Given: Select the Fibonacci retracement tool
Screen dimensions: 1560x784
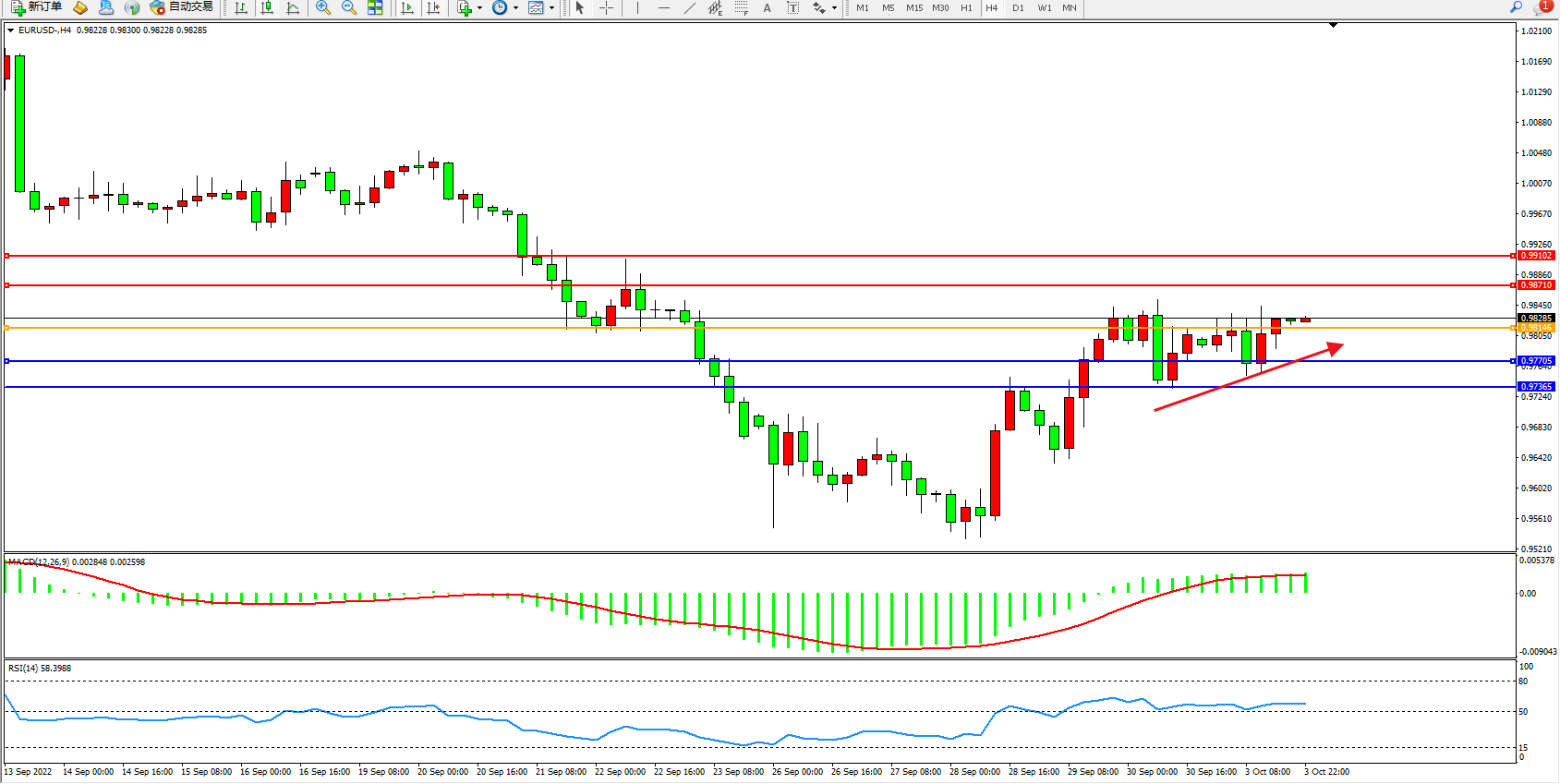Looking at the screenshot, I should pos(741,7).
